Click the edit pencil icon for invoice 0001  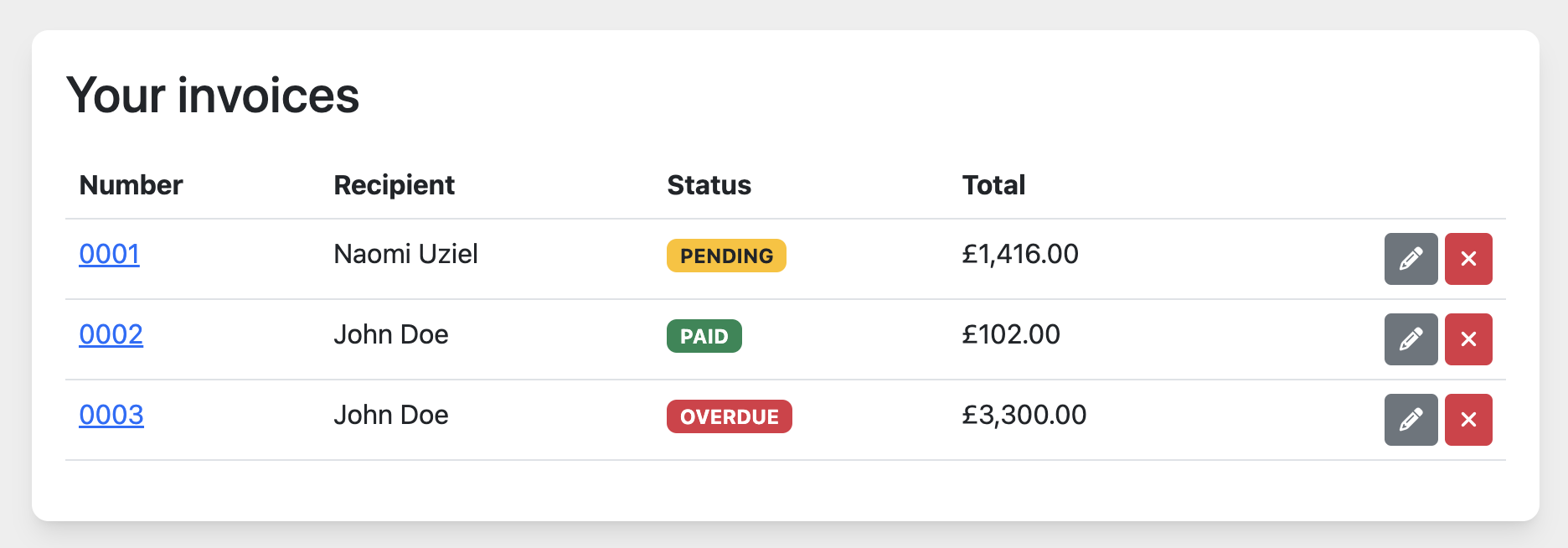coord(1411,259)
